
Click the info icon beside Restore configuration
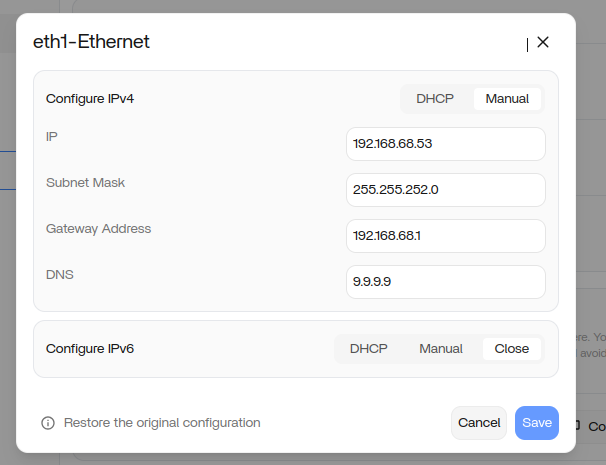pos(48,423)
